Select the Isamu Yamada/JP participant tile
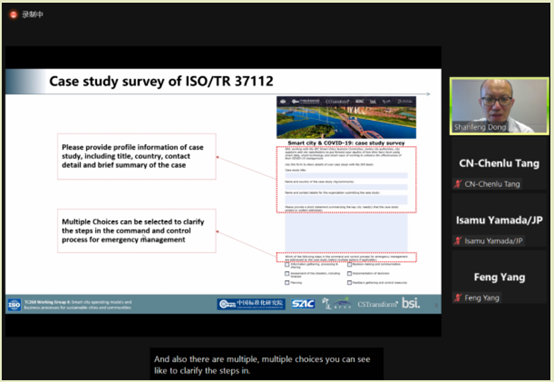The height and width of the screenshot is (382, 554). pos(499,221)
